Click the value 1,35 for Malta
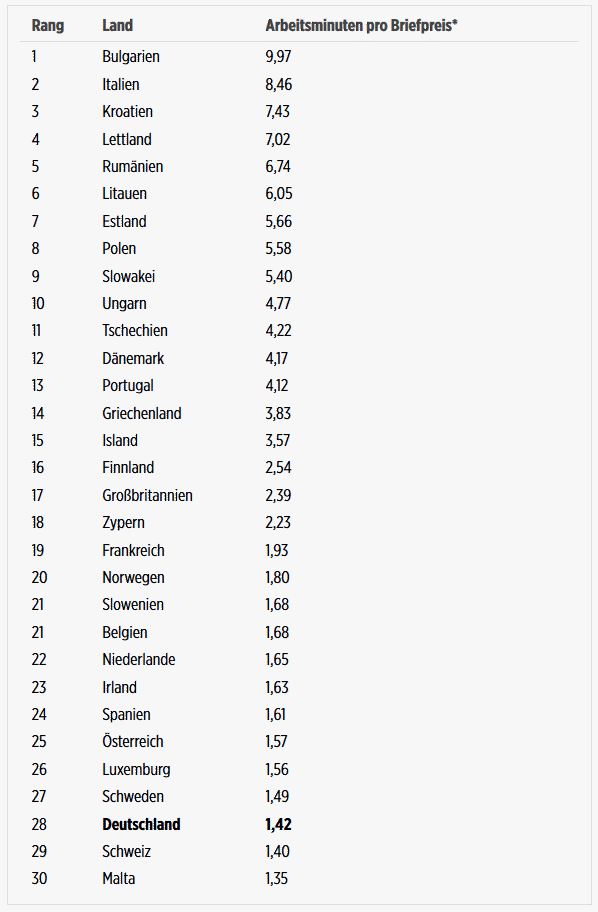This screenshot has height=912, width=598. click(277, 879)
